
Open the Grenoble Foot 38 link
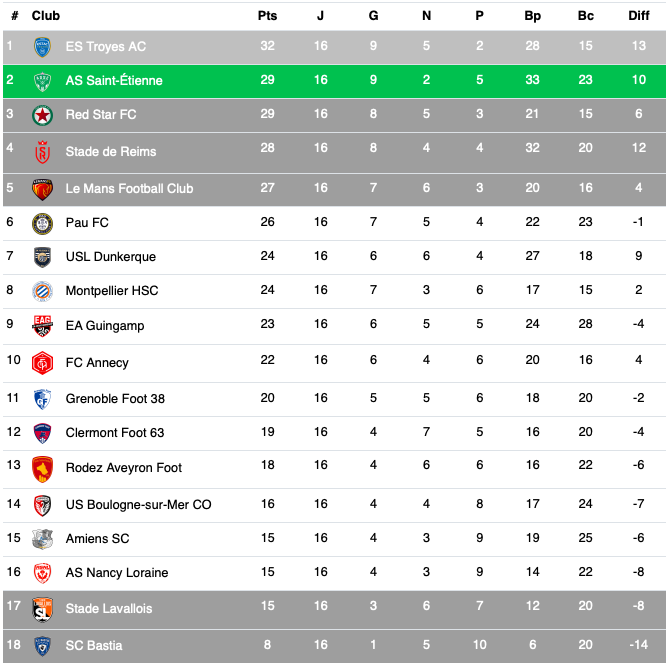[x=115, y=398]
